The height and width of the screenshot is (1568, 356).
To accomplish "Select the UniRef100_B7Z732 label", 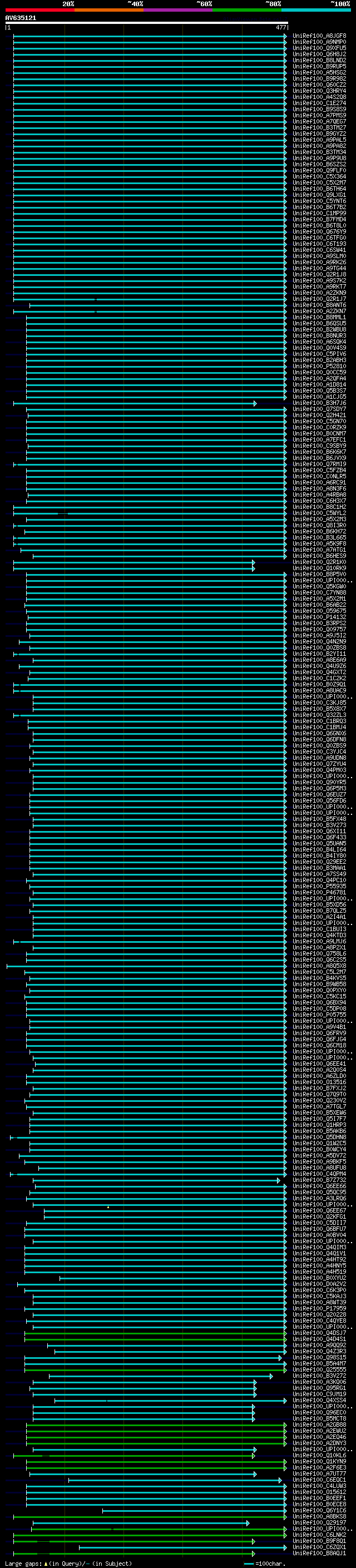I will [x=319, y=1180].
